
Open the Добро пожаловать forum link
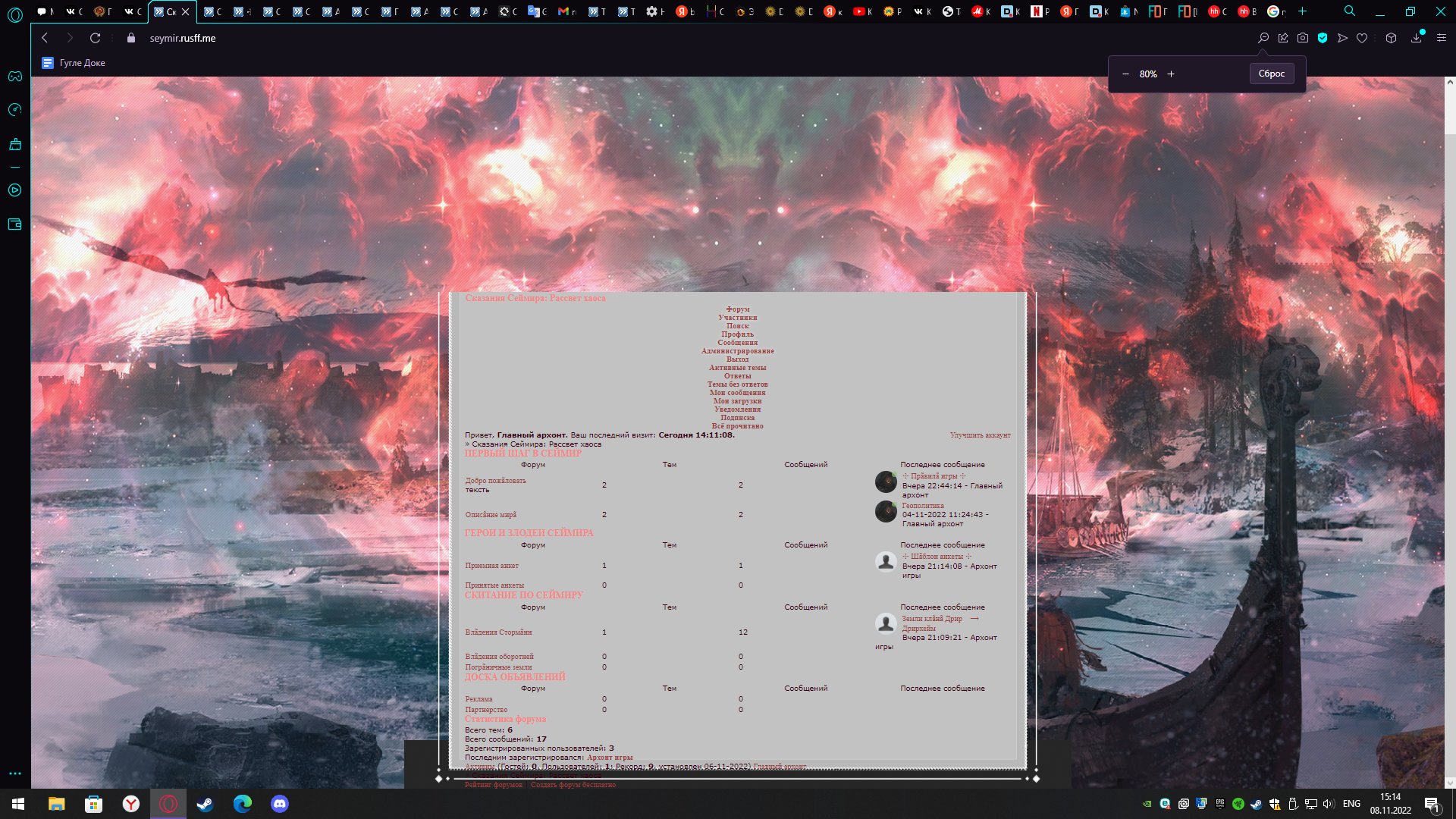point(495,481)
